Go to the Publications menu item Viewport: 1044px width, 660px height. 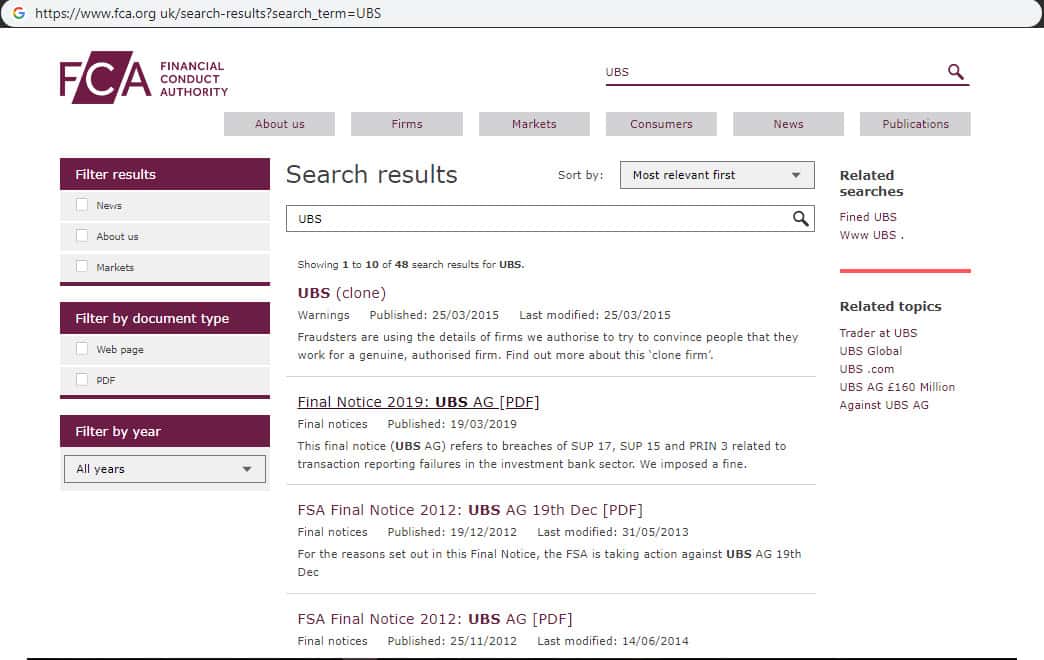pos(915,124)
